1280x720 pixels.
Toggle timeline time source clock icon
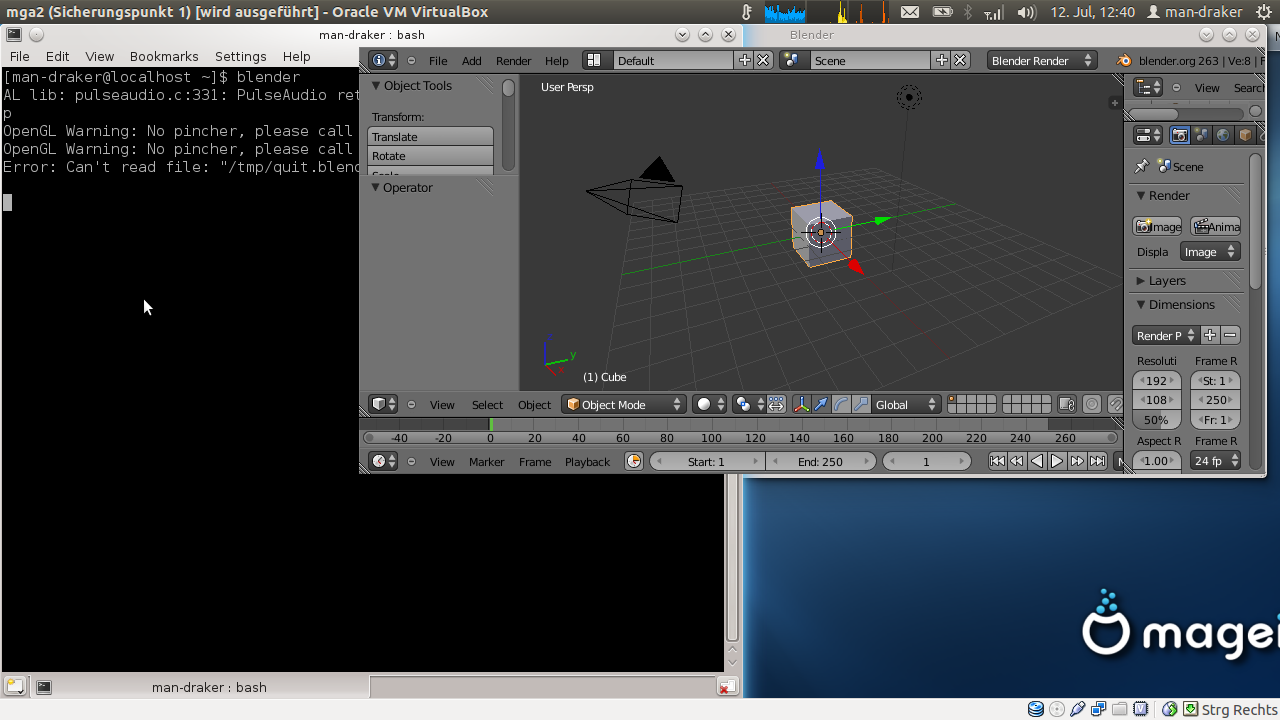click(634, 461)
